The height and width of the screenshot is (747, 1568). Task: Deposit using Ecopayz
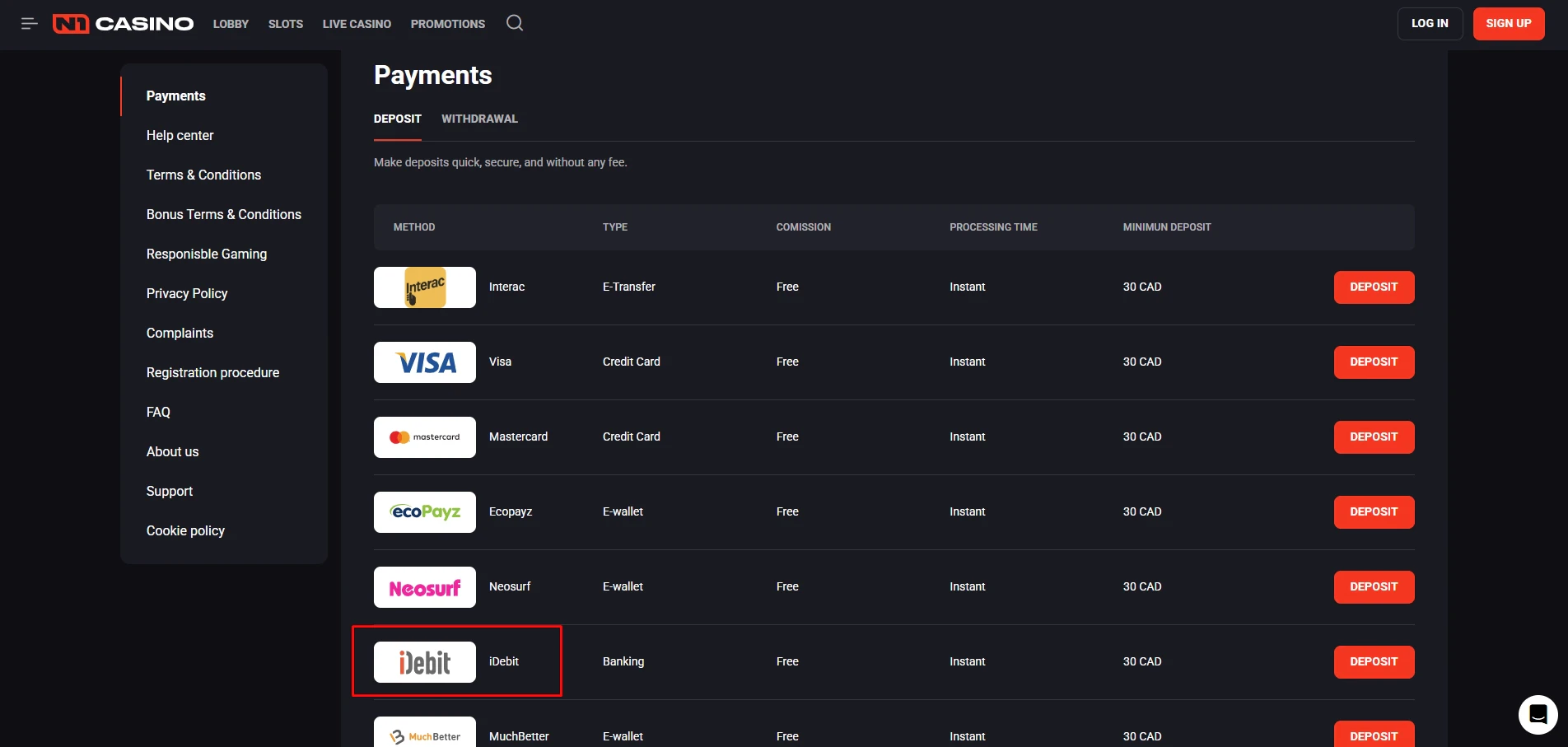pyautogui.click(x=1374, y=512)
